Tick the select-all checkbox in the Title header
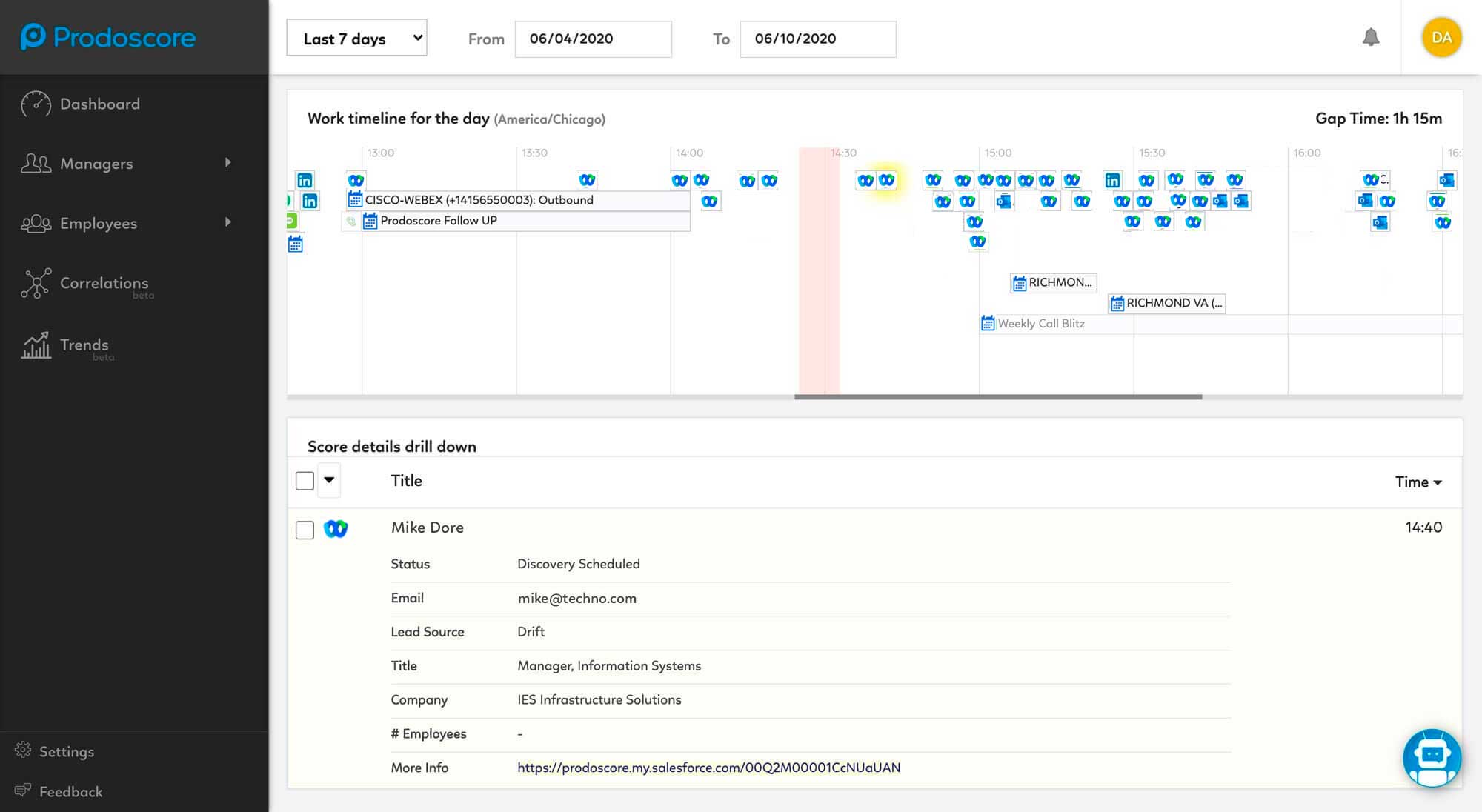Screen dimensions: 1482x812 [x=305, y=481]
